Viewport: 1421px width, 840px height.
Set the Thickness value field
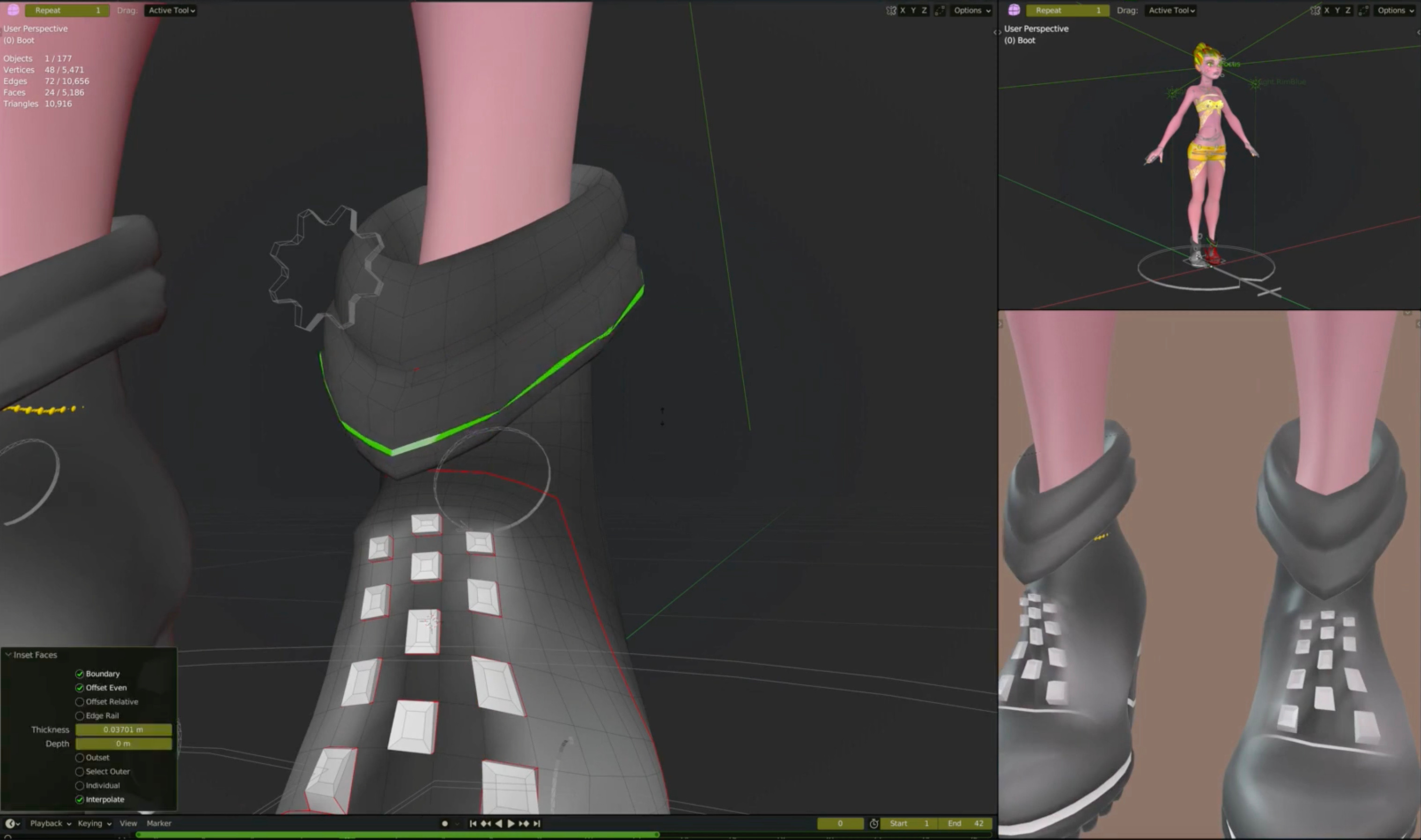[123, 729]
